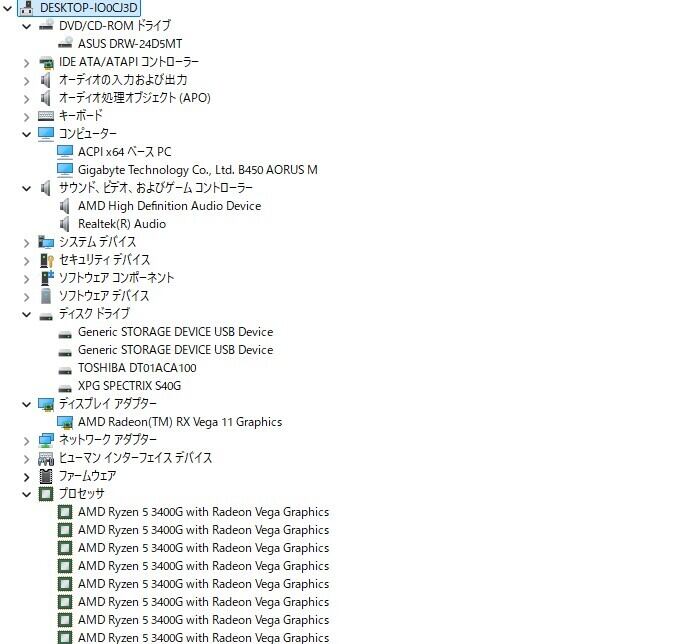The image size is (677, 644).
Task: Click the XPG SPECTRIX S40G drive icon
Action: [x=65, y=388]
